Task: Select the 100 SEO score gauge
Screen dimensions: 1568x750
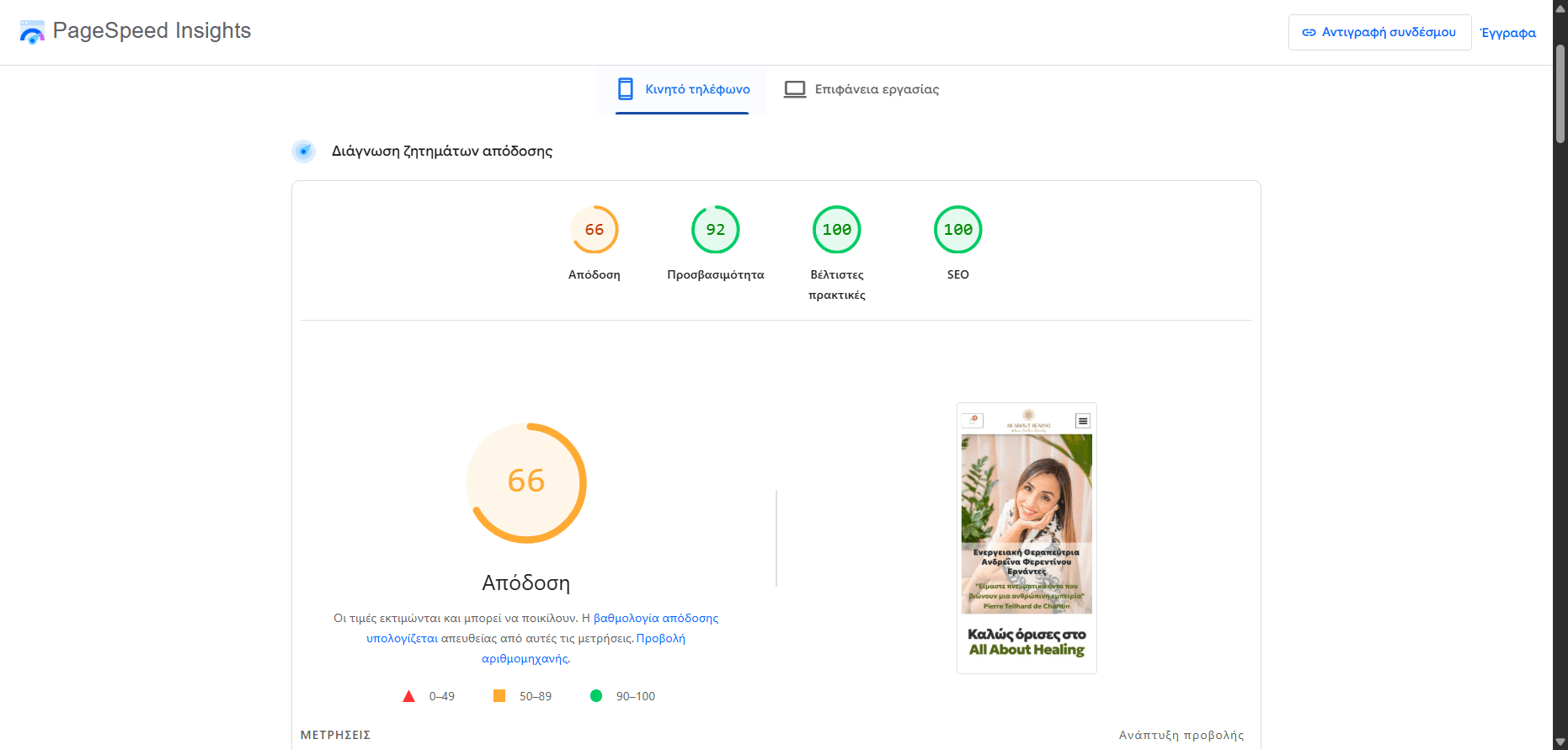Action: tap(957, 230)
